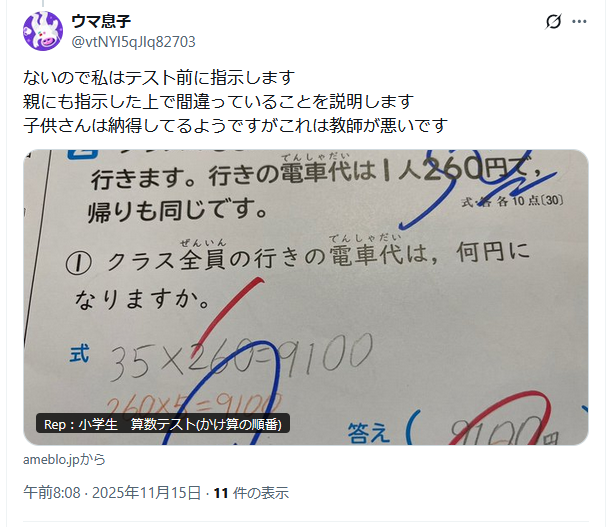607x527 pixels.
Task: Open the @vtNYI5qJIq82703 handle link
Action: coord(134,42)
